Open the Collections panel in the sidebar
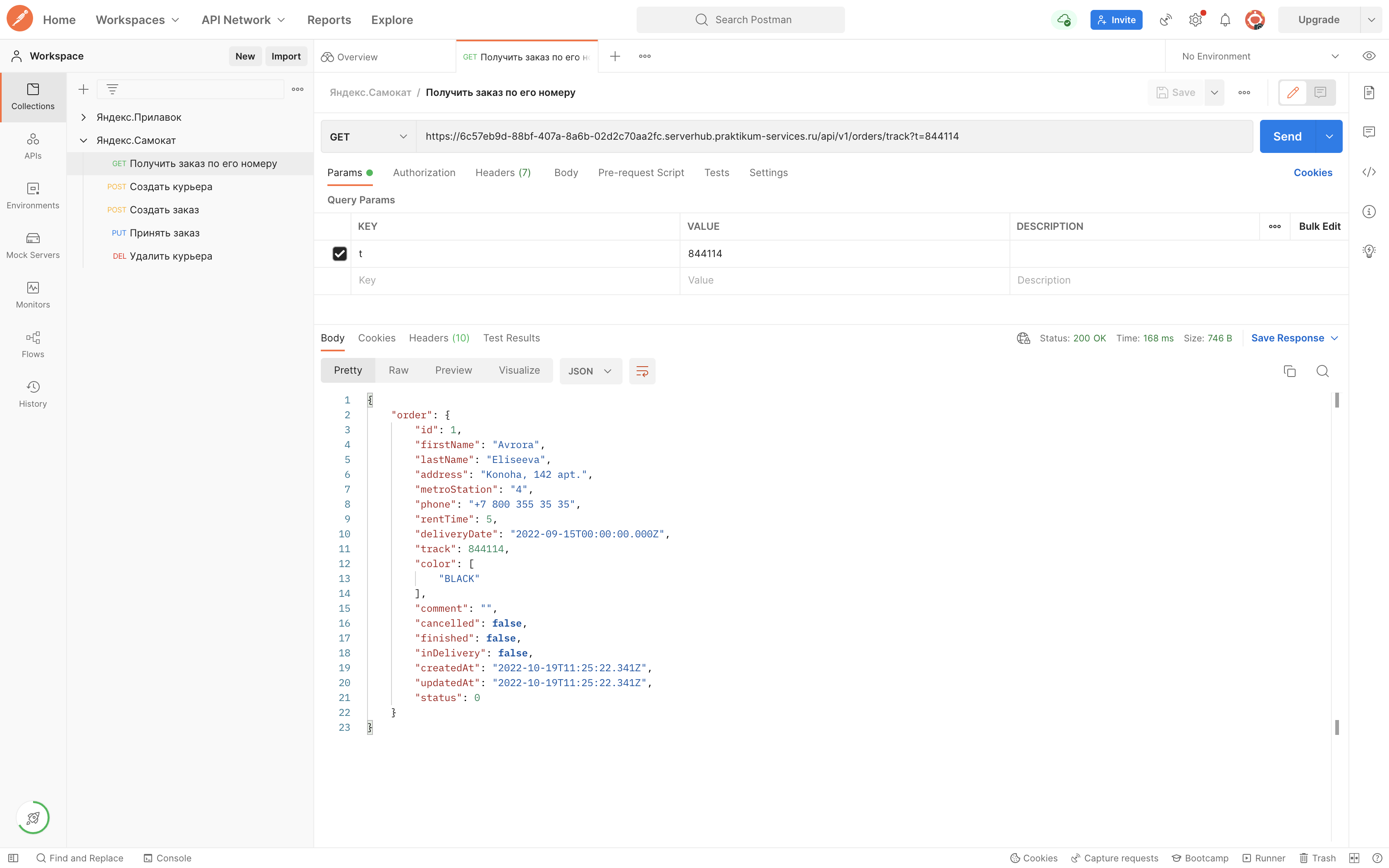Viewport: 1389px width, 868px height. tap(32, 96)
